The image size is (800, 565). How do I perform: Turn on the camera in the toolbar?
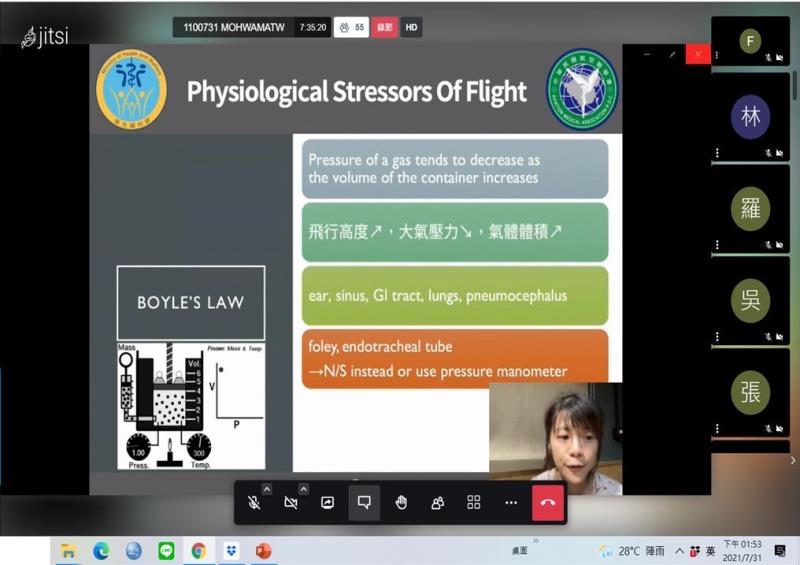click(291, 503)
